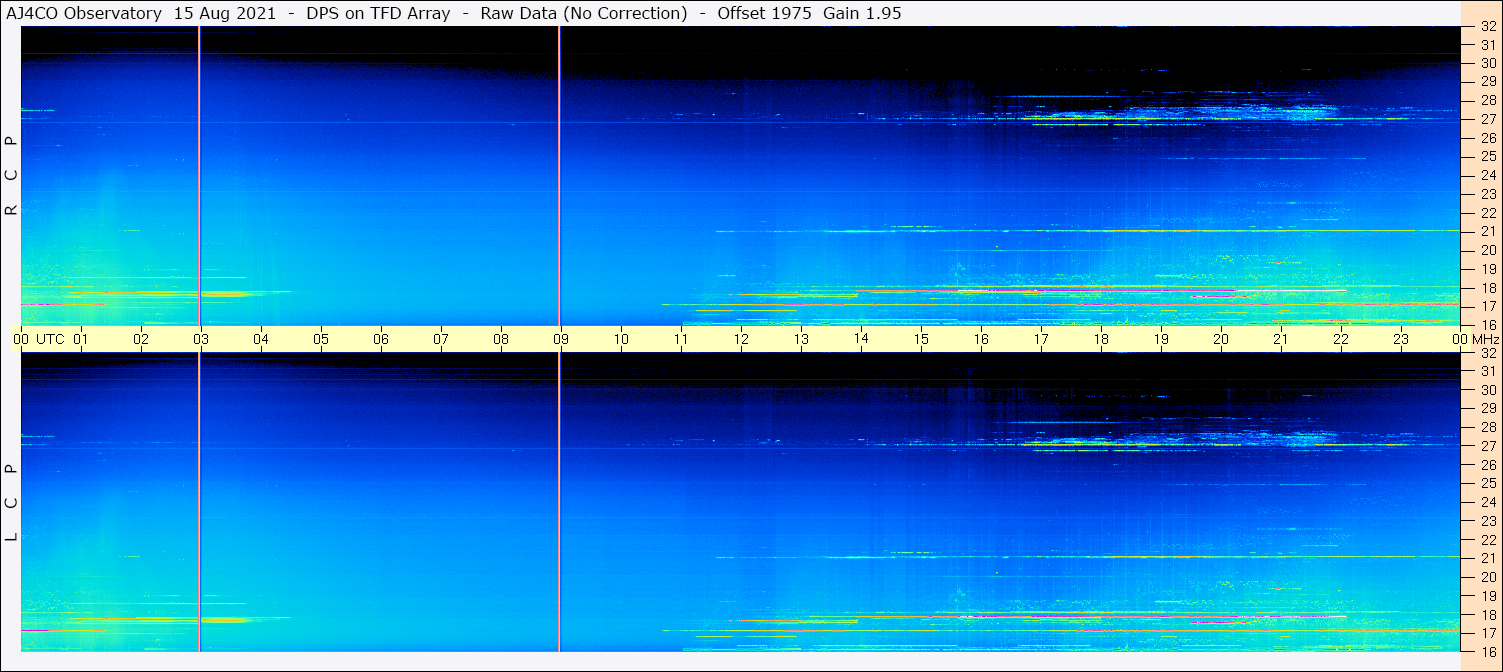
Task: Click the UTC label on time axis
Action: pos(50,339)
